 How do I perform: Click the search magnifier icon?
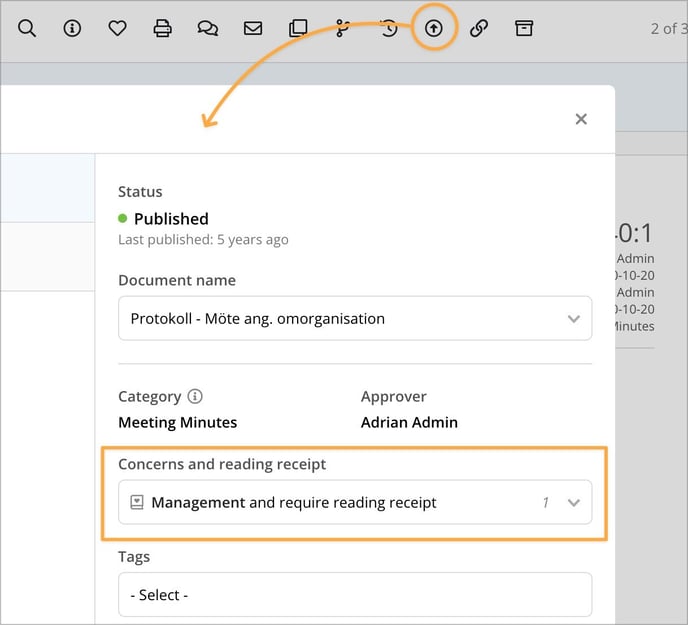coord(27,28)
